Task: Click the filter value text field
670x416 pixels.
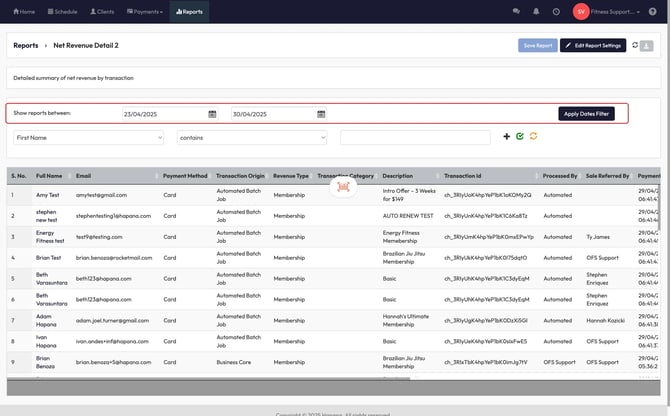Action: 415,137
